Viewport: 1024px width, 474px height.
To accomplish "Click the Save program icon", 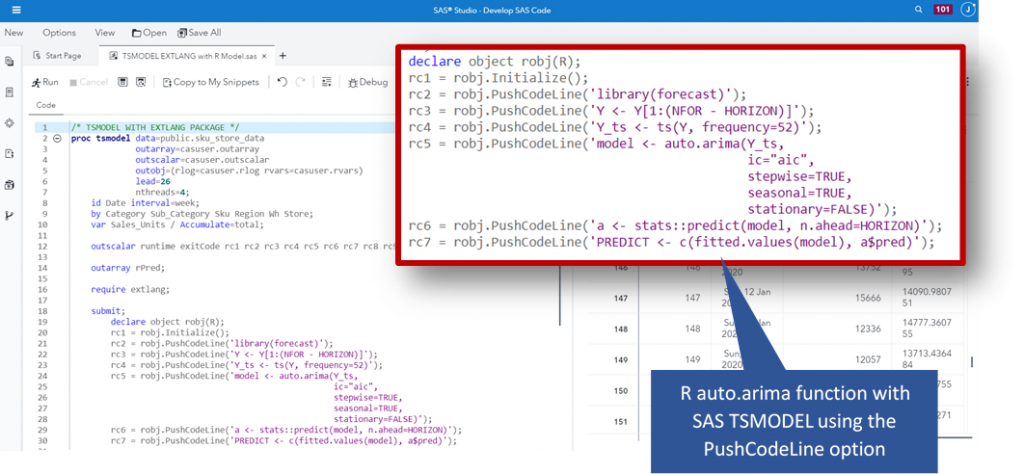I will (x=122, y=82).
